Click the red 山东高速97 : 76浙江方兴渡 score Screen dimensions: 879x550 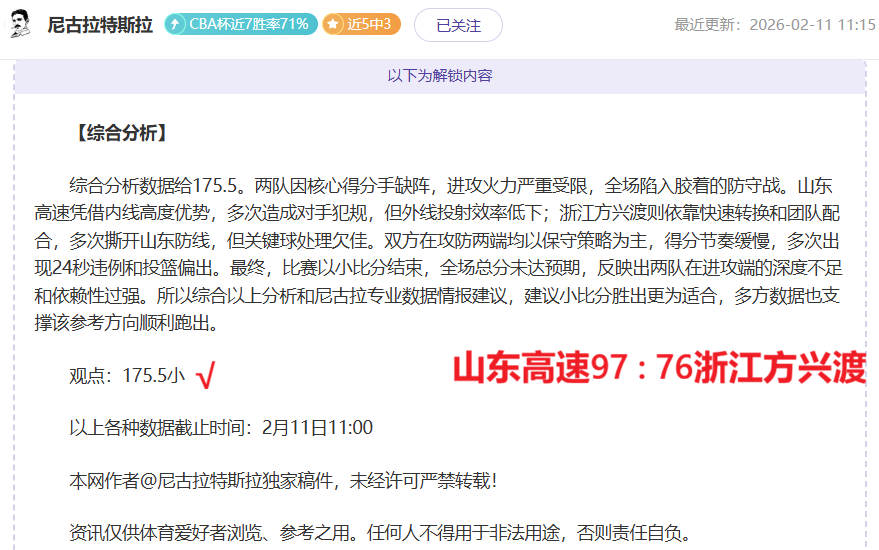point(658,368)
